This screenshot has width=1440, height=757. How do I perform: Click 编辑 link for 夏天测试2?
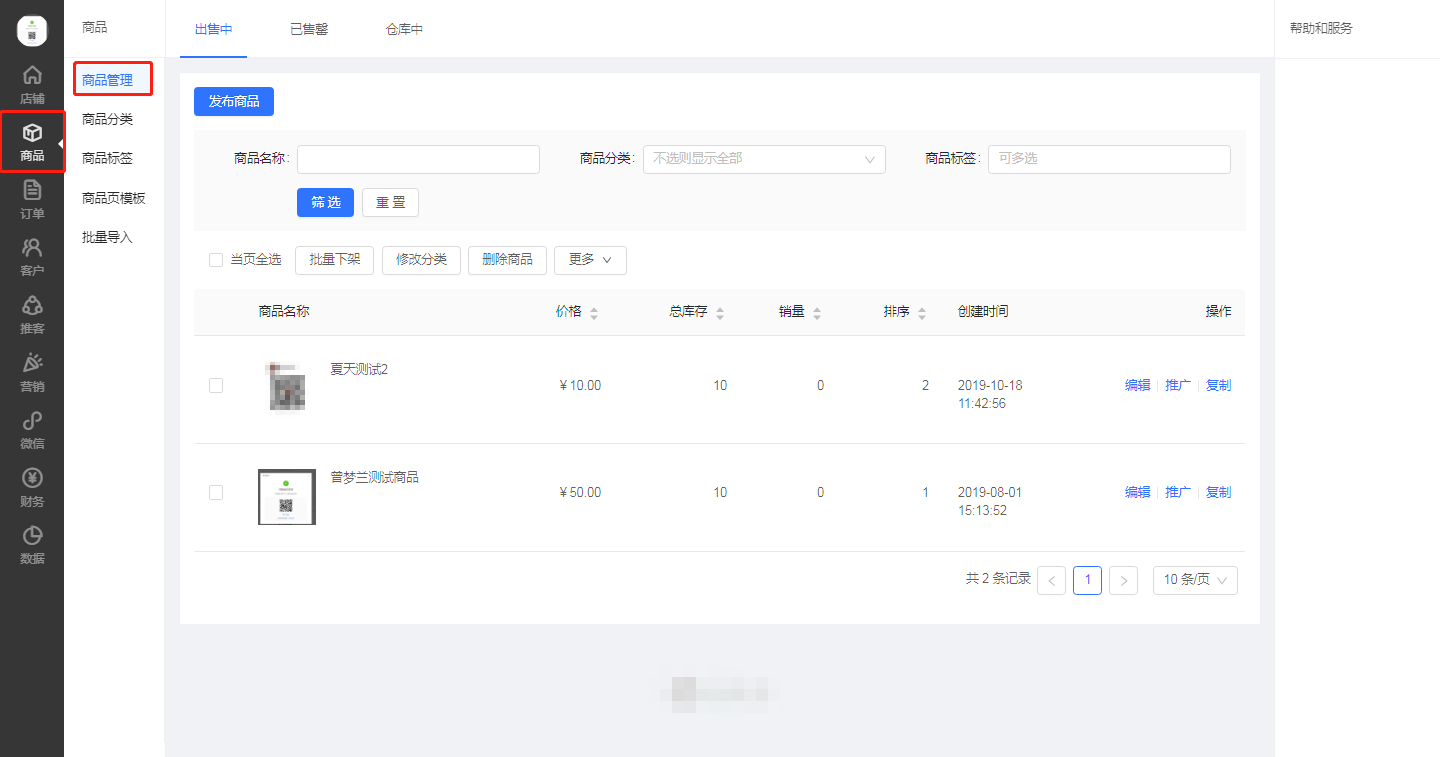point(1137,386)
